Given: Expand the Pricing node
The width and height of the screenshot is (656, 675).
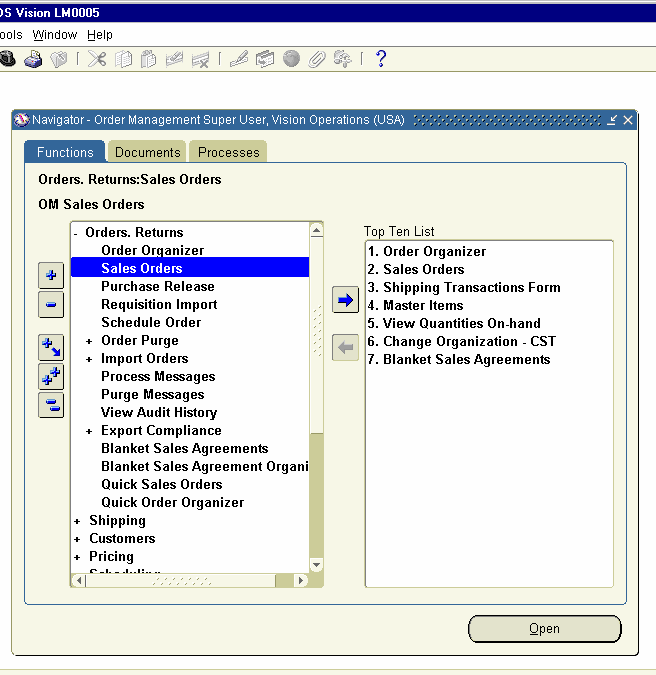Looking at the screenshot, I should tap(77, 557).
